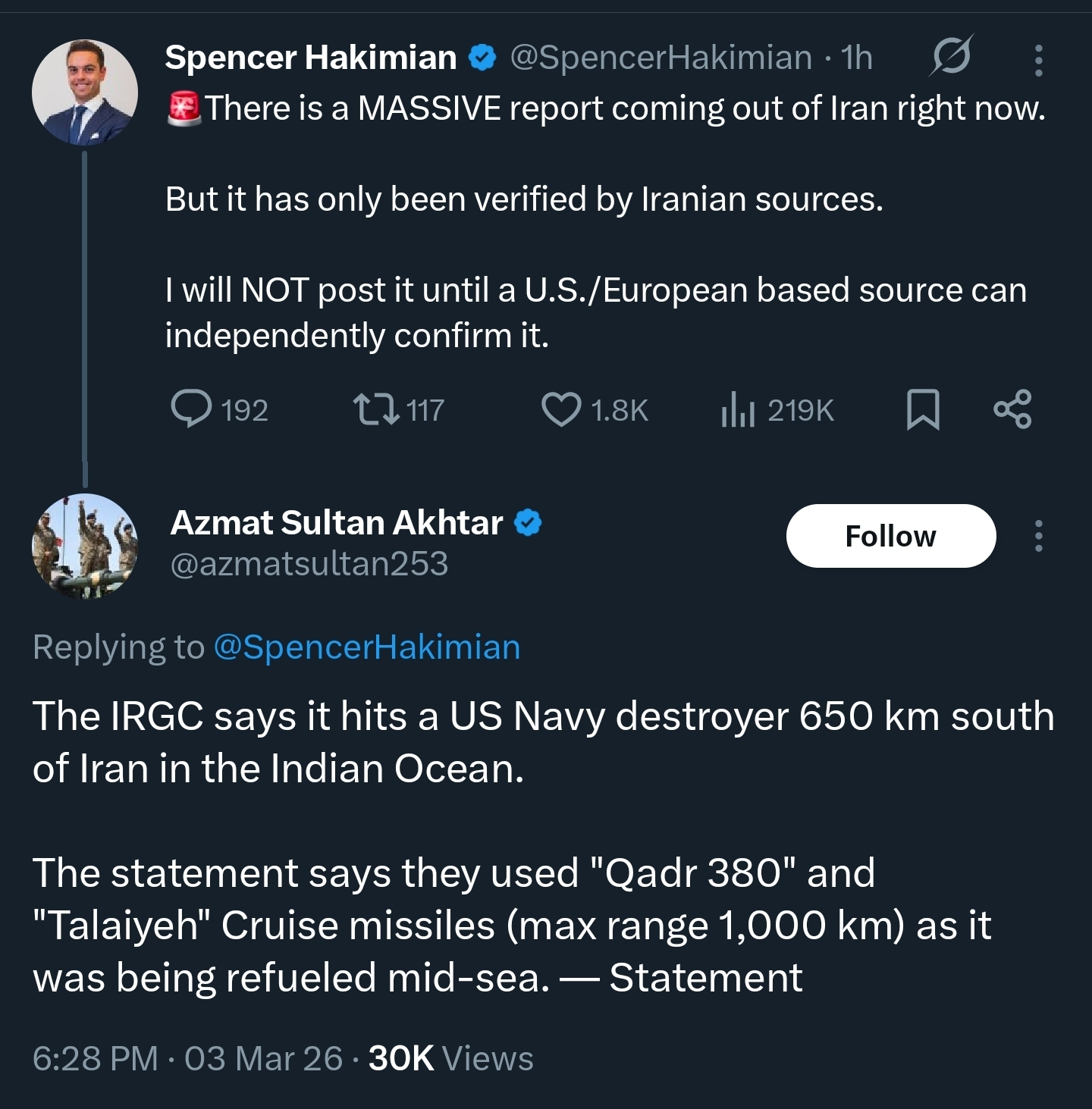The image size is (1092, 1109).
Task: Tap the share icon on tweet
Action: tap(1012, 409)
